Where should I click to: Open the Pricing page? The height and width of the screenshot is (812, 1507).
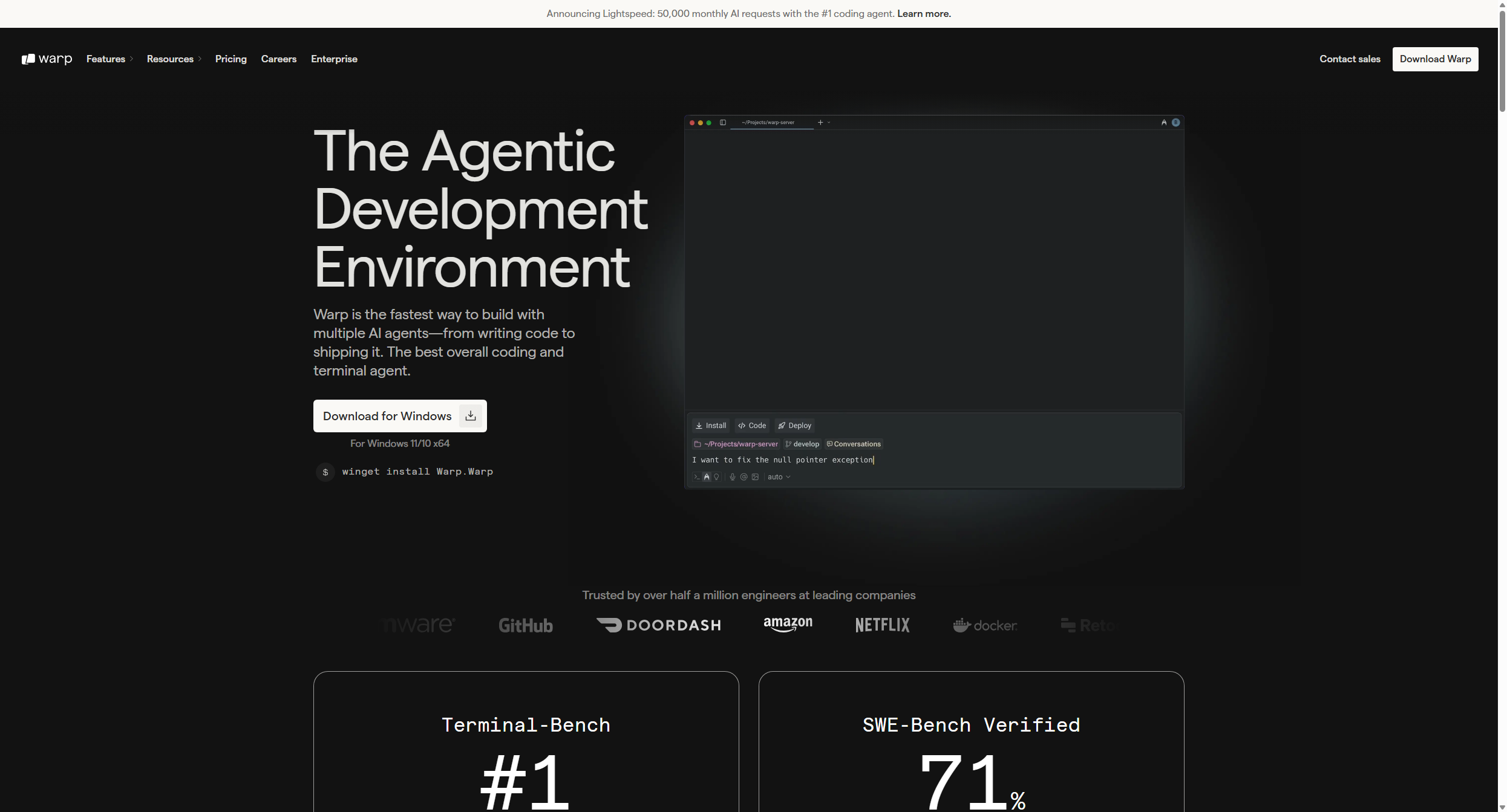(231, 59)
